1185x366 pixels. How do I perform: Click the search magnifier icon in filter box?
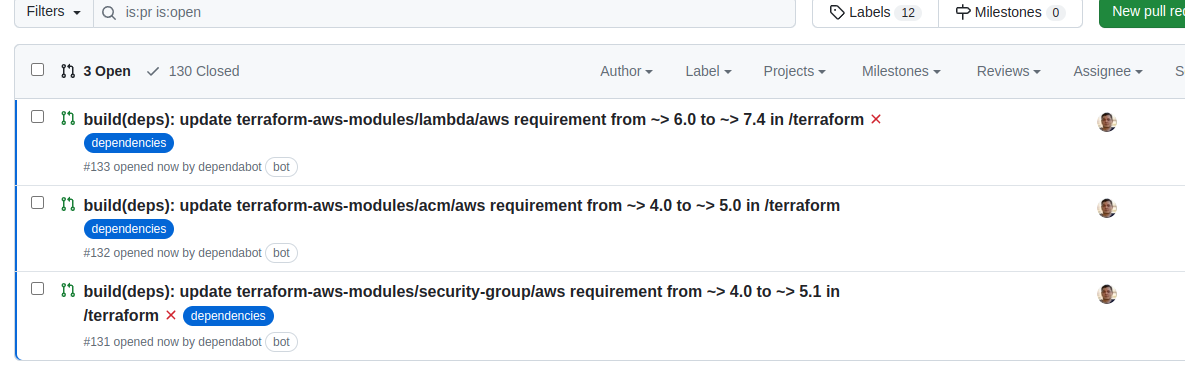click(109, 13)
